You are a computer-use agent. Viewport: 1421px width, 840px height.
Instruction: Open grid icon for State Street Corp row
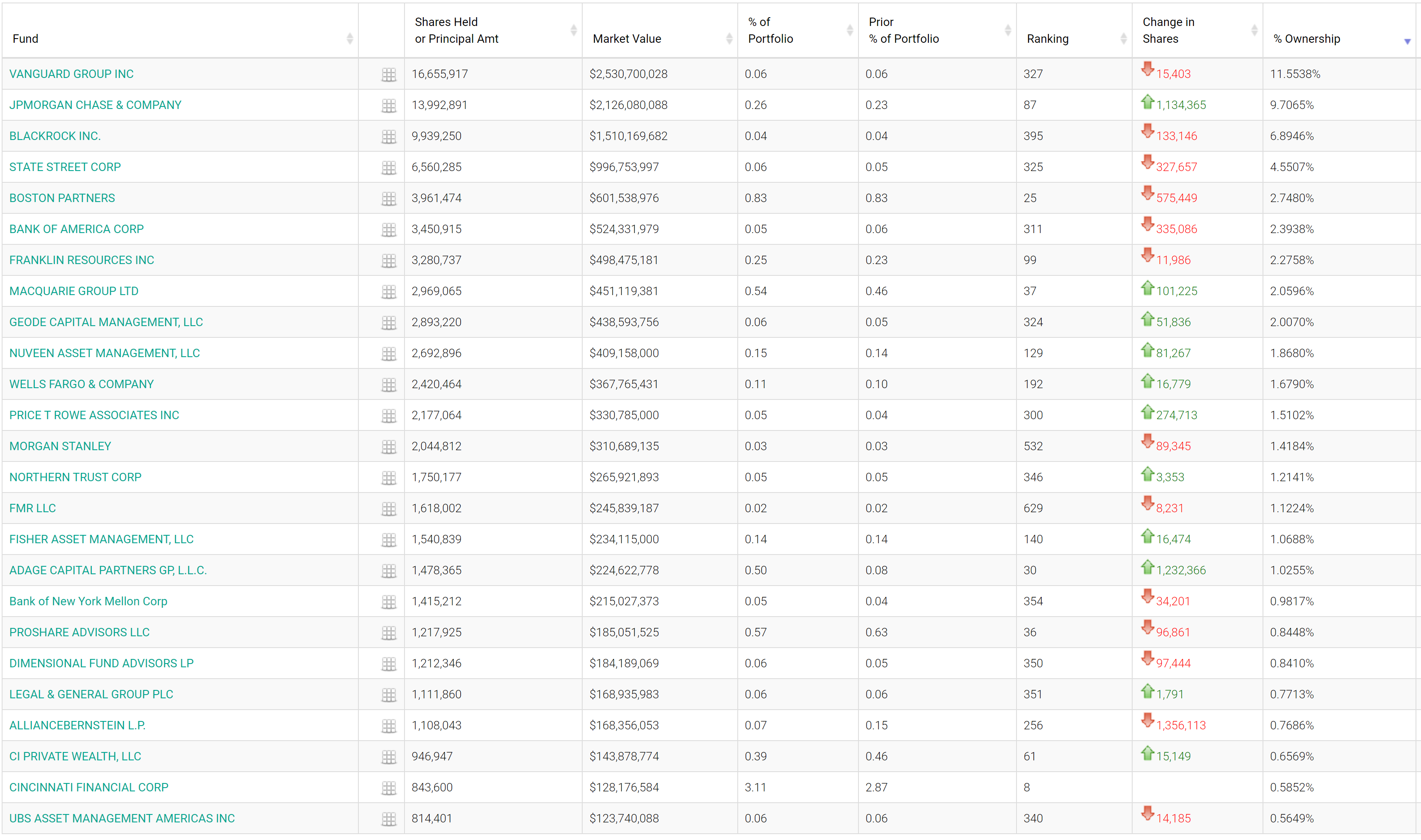pos(389,168)
